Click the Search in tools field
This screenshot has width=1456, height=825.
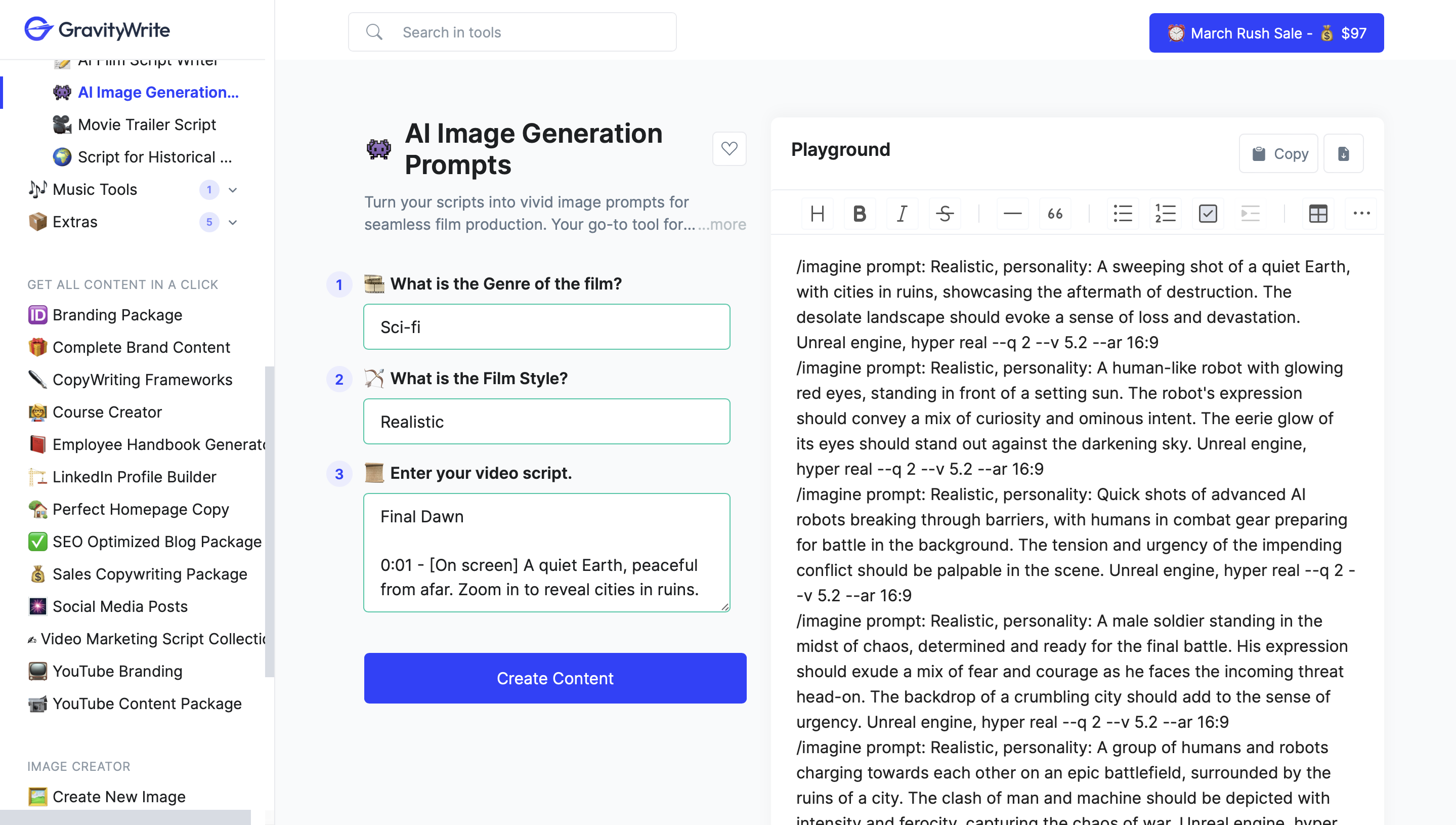click(x=512, y=32)
